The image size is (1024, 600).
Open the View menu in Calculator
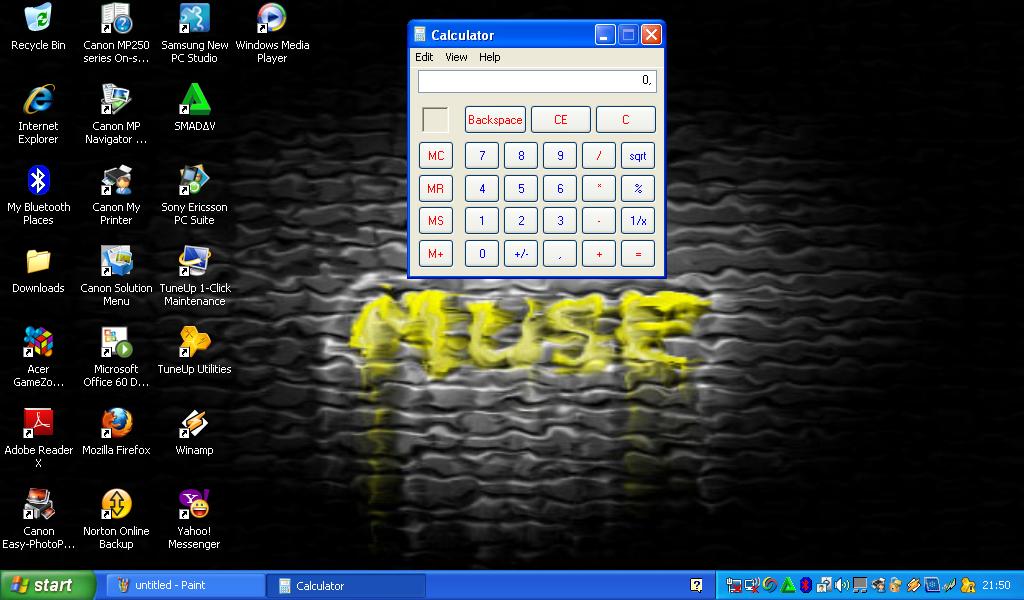[456, 57]
